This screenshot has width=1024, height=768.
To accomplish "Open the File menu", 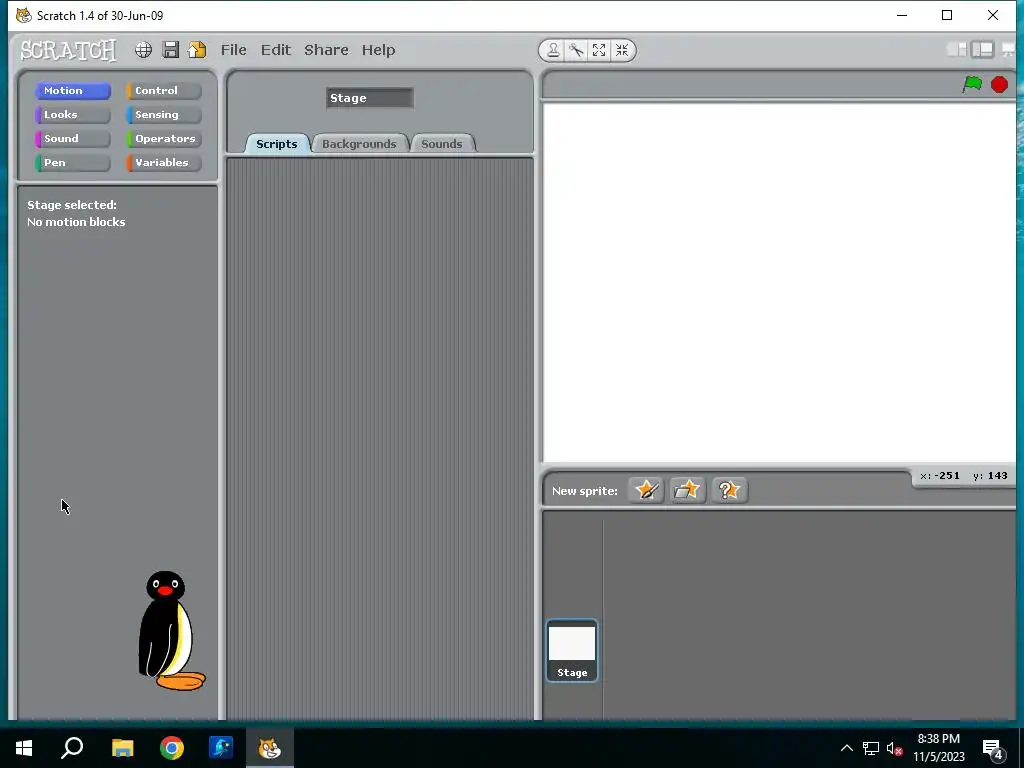I will [234, 50].
